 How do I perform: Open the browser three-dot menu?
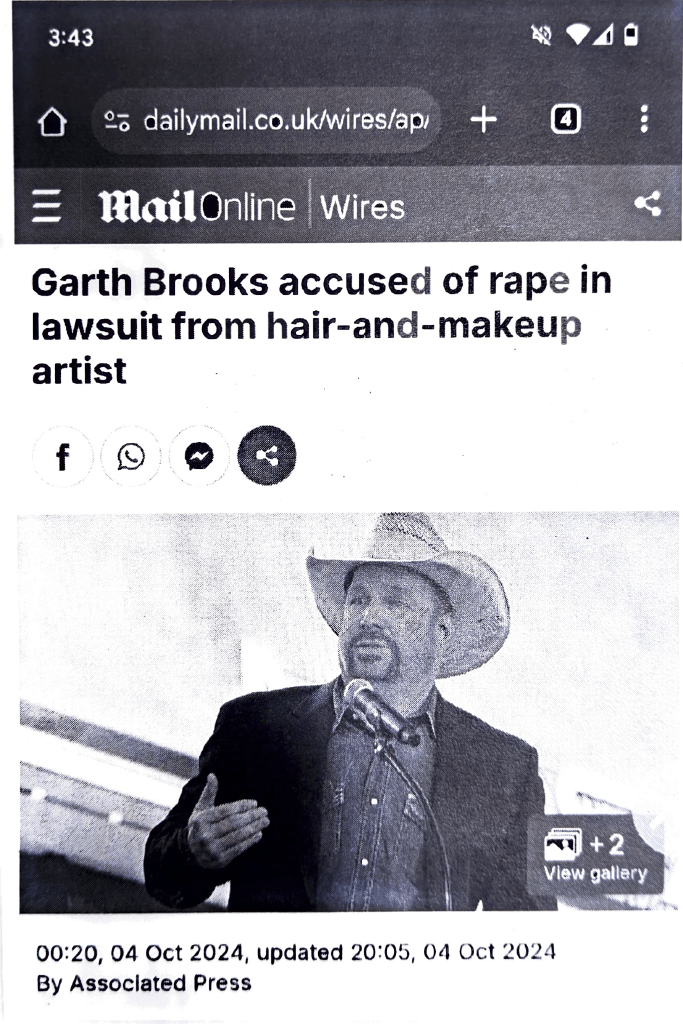(644, 120)
